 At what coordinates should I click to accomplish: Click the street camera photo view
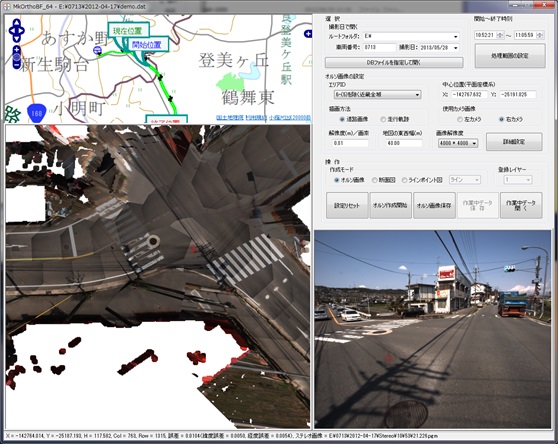click(x=432, y=329)
